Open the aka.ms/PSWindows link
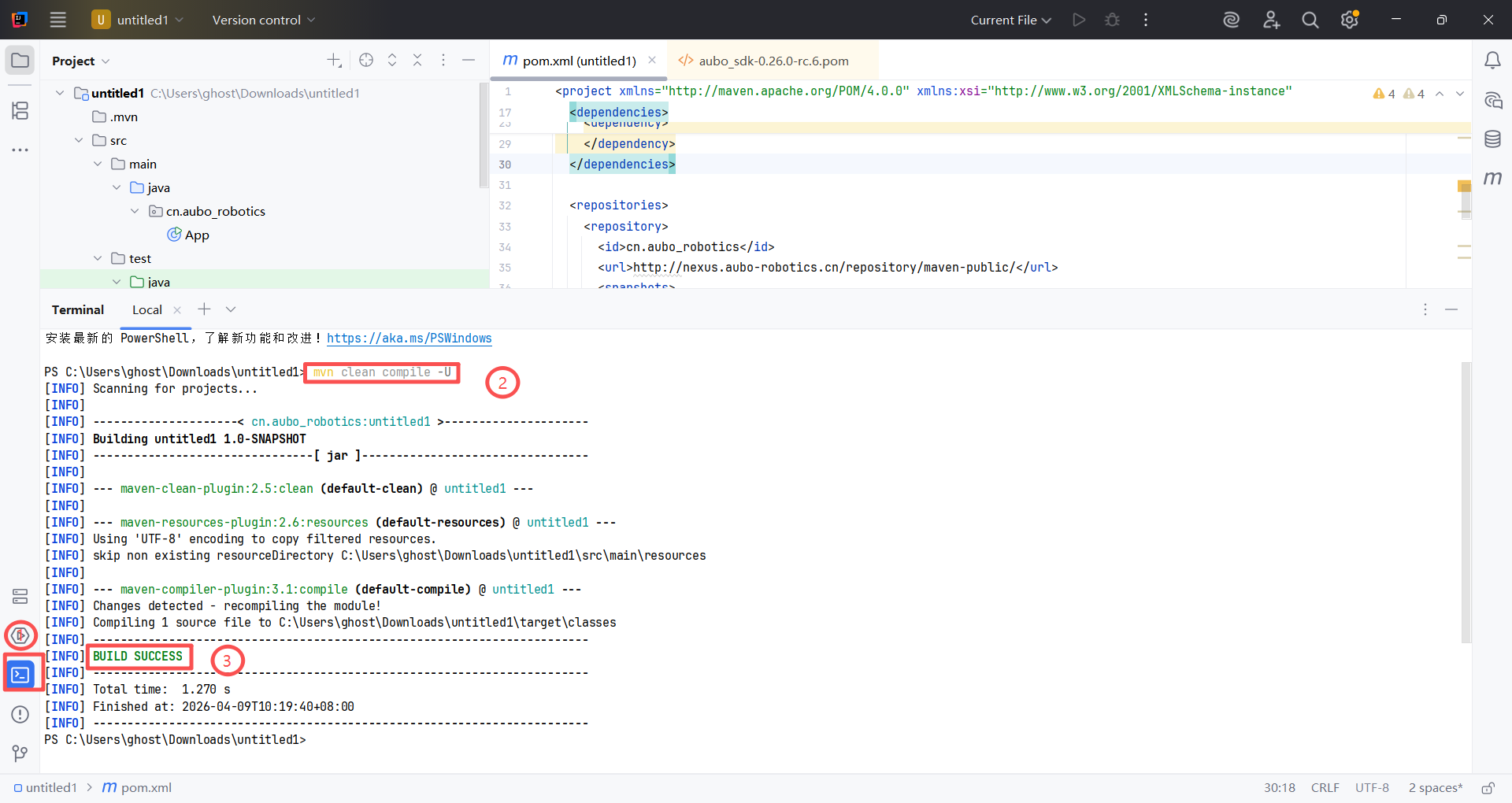The image size is (1512, 803). pyautogui.click(x=409, y=339)
